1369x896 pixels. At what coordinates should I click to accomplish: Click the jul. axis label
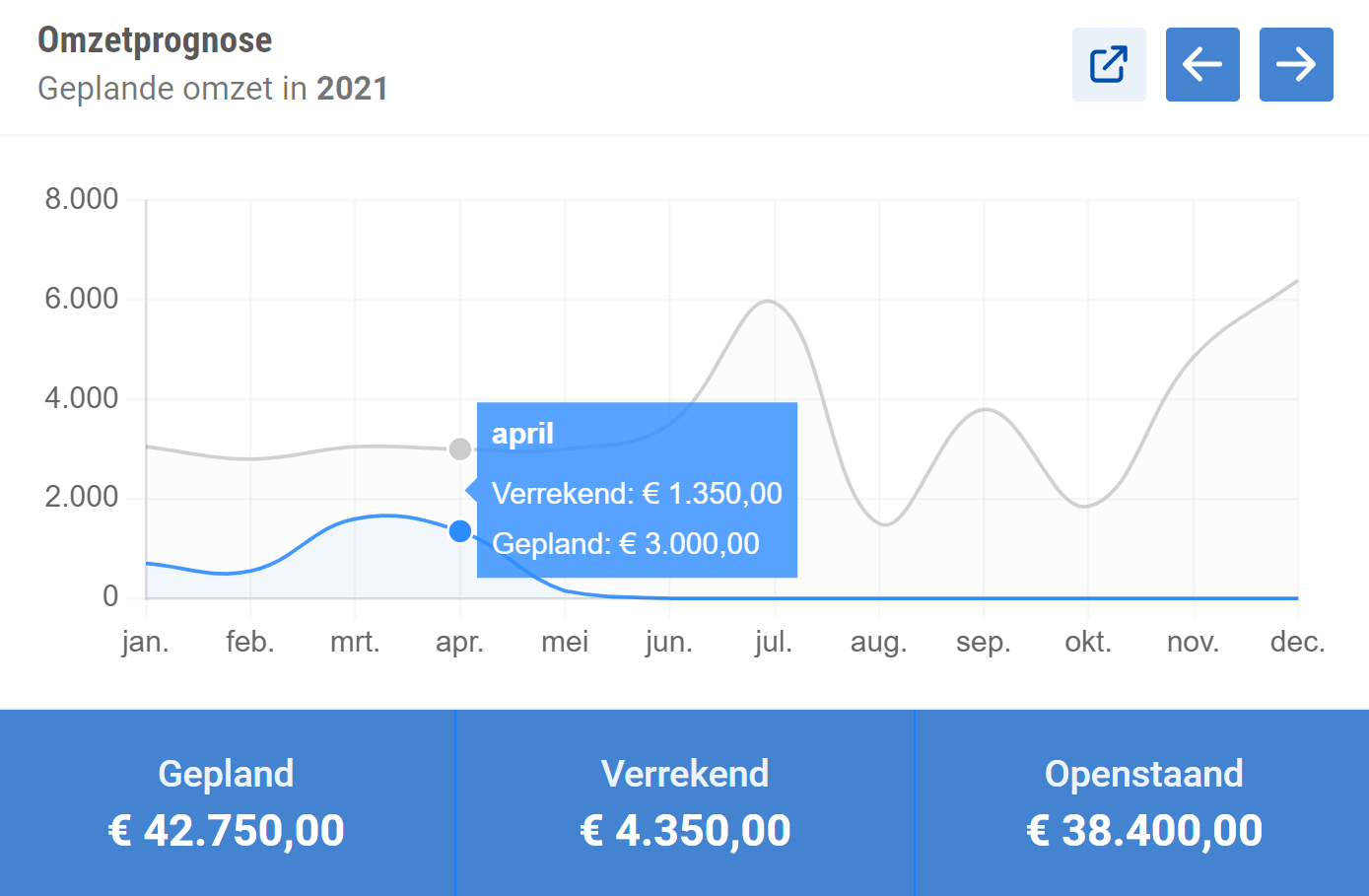click(x=774, y=643)
